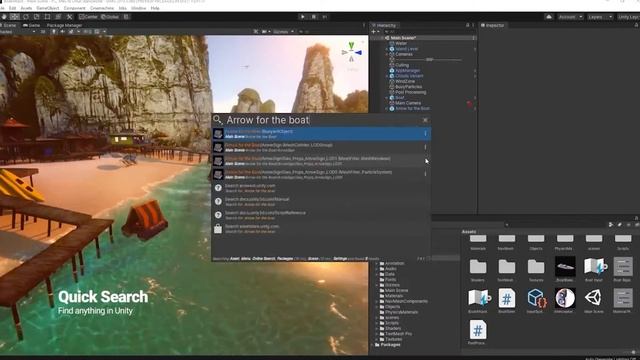Click Search answers.unity.com result

[321, 188]
